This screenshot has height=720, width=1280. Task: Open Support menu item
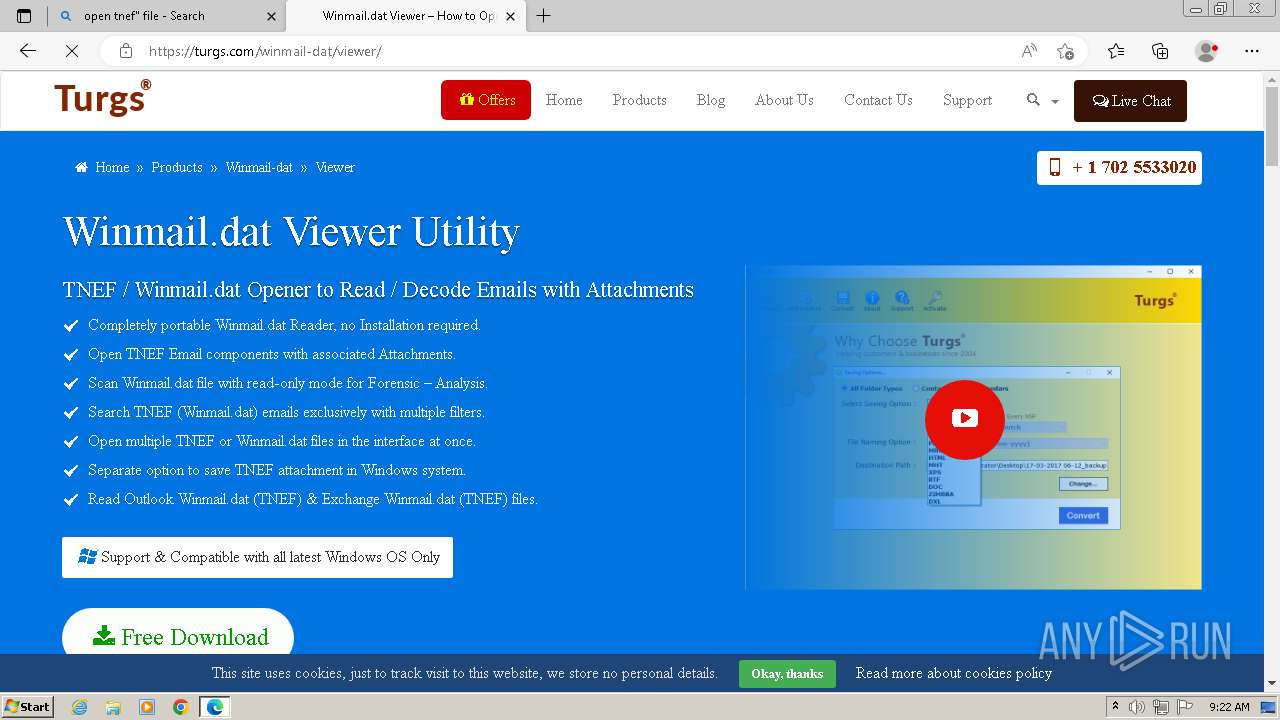coord(967,100)
